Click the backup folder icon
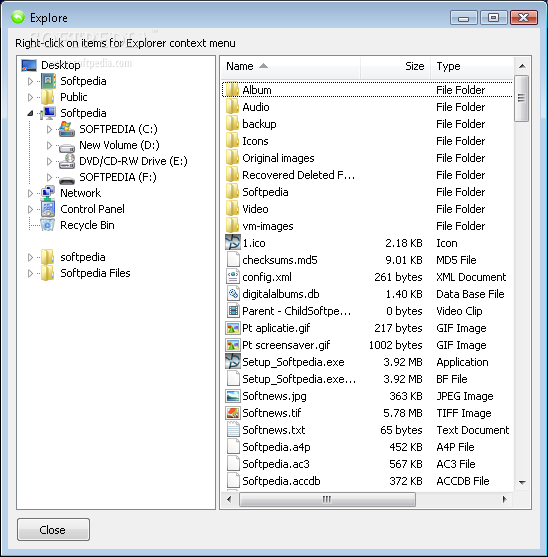This screenshot has width=548, height=557. tap(232, 124)
